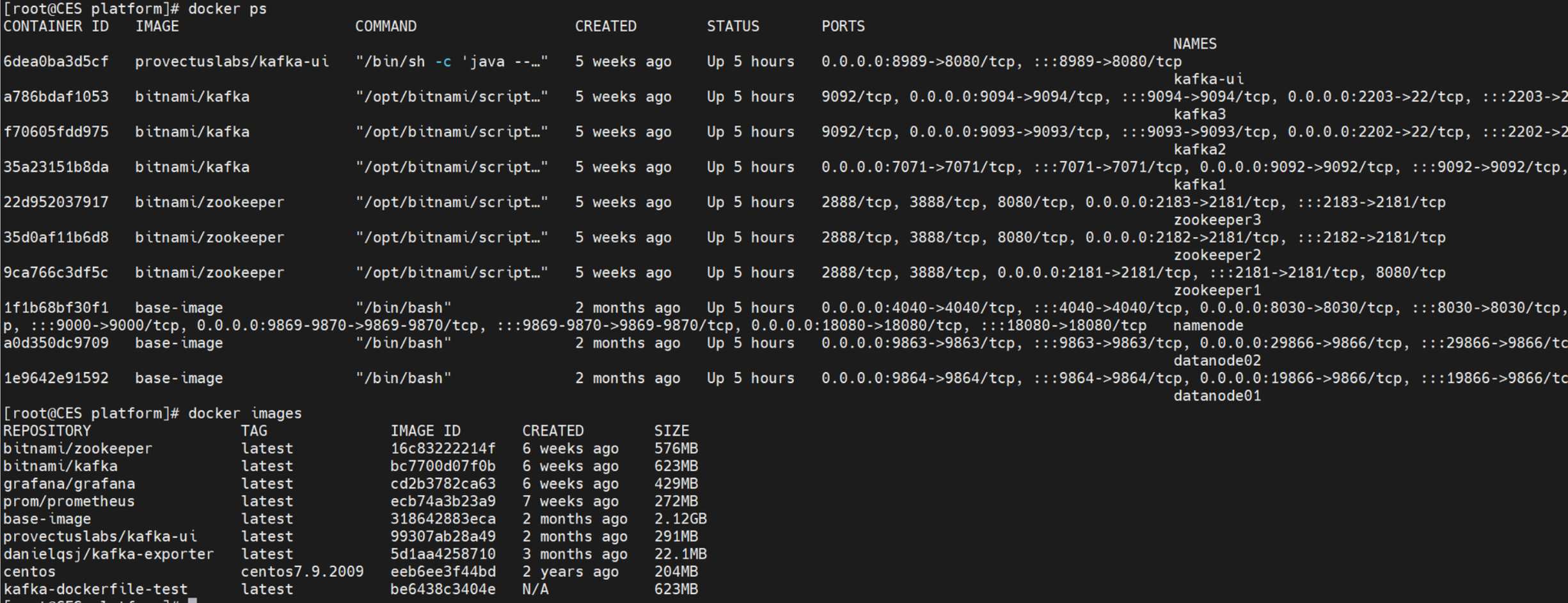The width and height of the screenshot is (1568, 603).
Task: Click the NAMES column header
Action: (1194, 44)
